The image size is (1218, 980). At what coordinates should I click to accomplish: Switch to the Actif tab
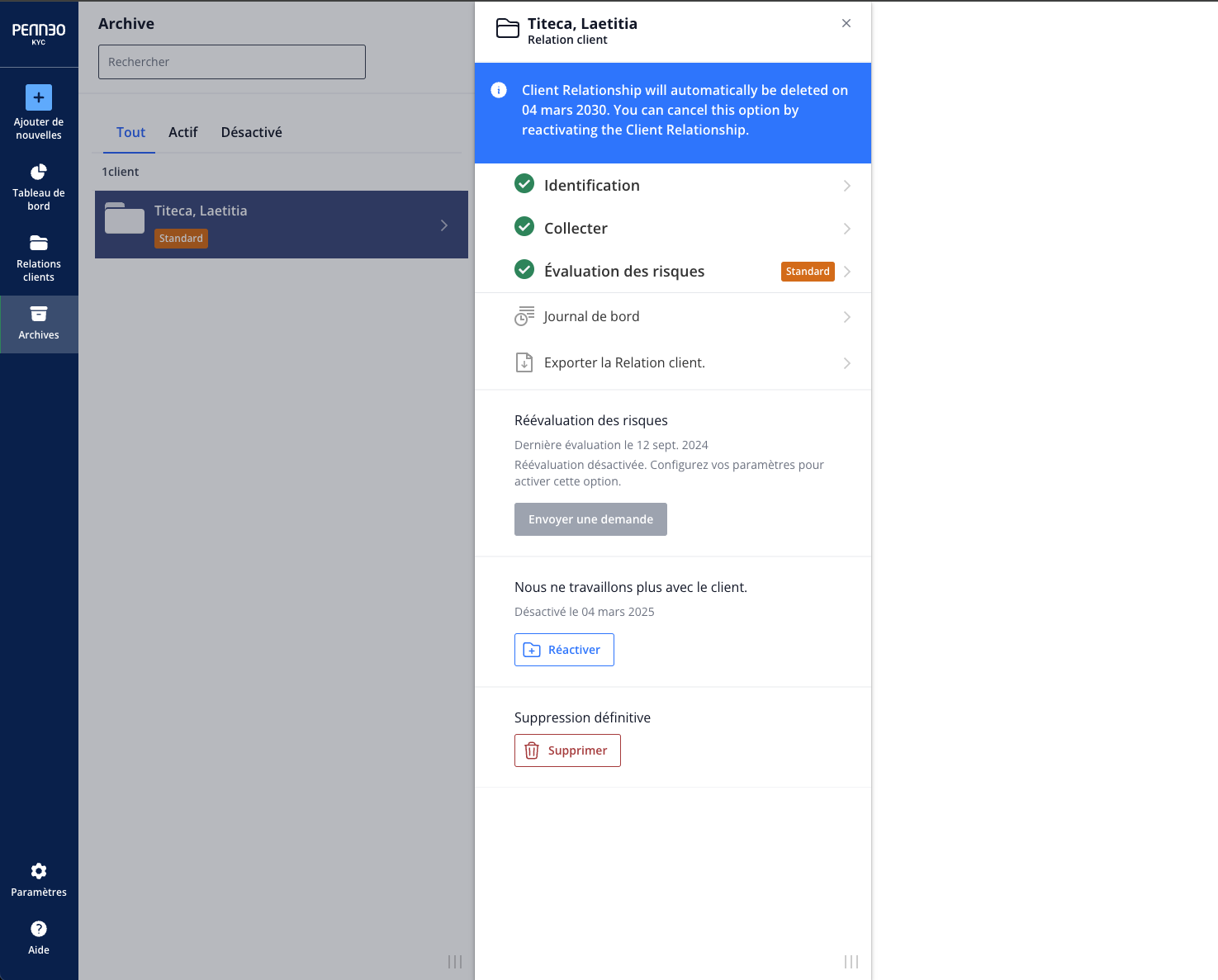point(183,132)
